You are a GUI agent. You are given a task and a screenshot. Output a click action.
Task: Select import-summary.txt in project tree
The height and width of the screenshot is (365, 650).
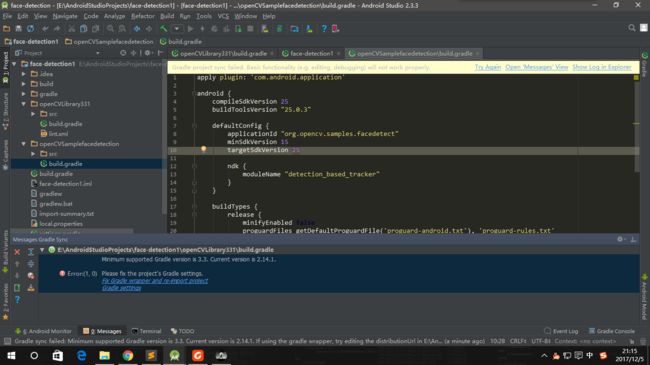click(x=66, y=214)
